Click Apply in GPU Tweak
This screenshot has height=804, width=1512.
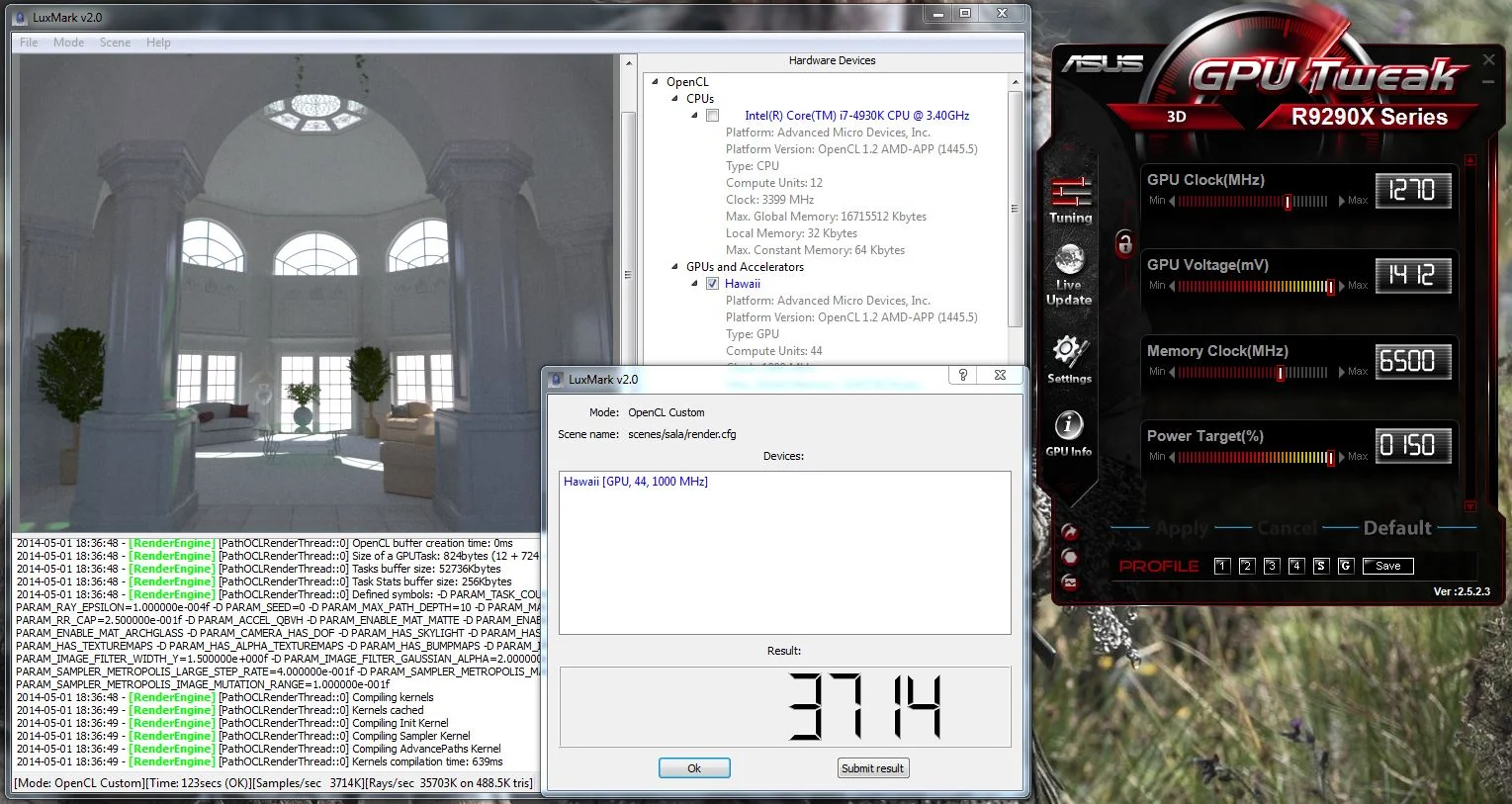1183,528
